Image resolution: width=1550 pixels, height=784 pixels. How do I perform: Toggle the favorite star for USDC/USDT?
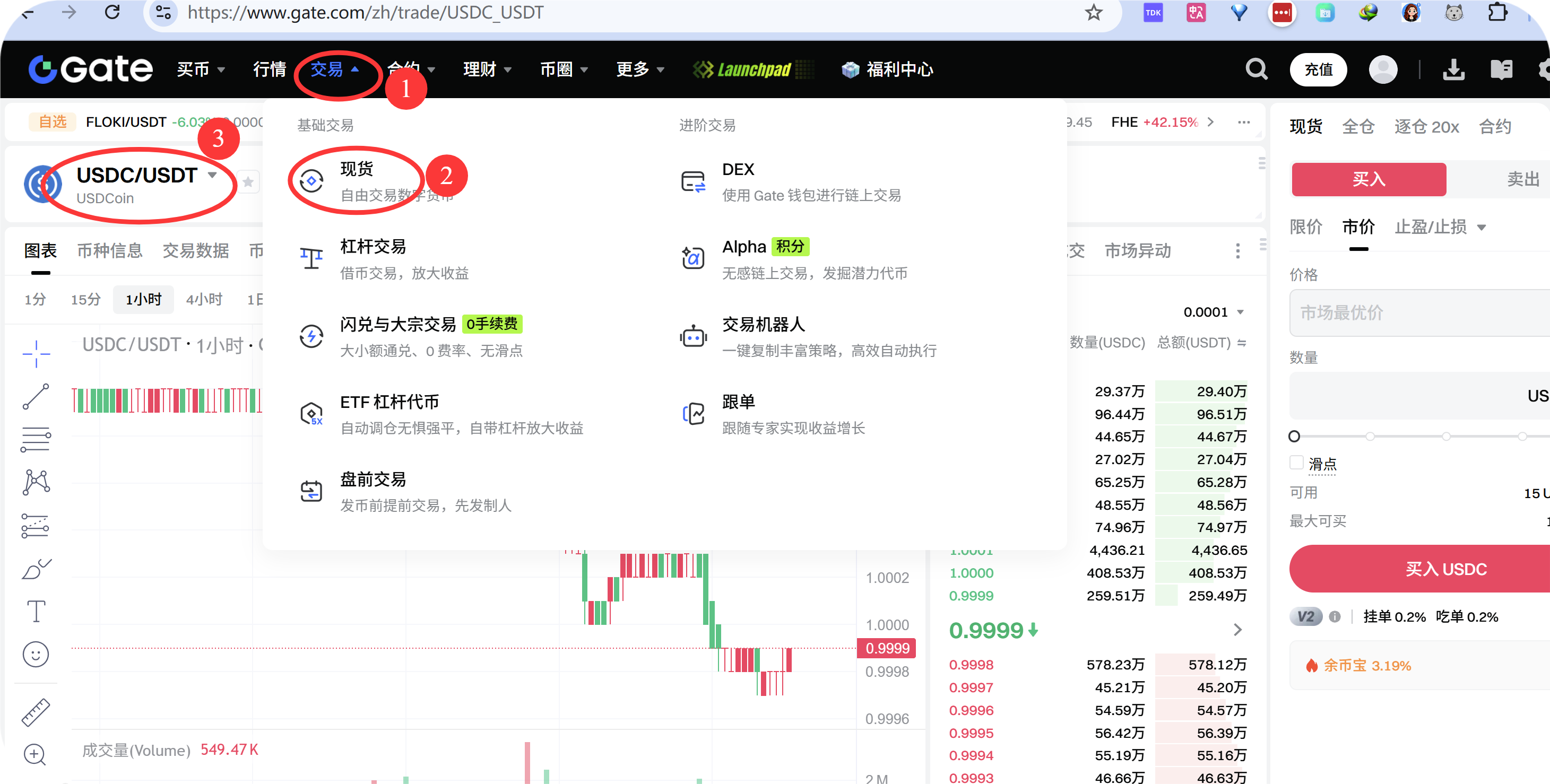tap(248, 181)
